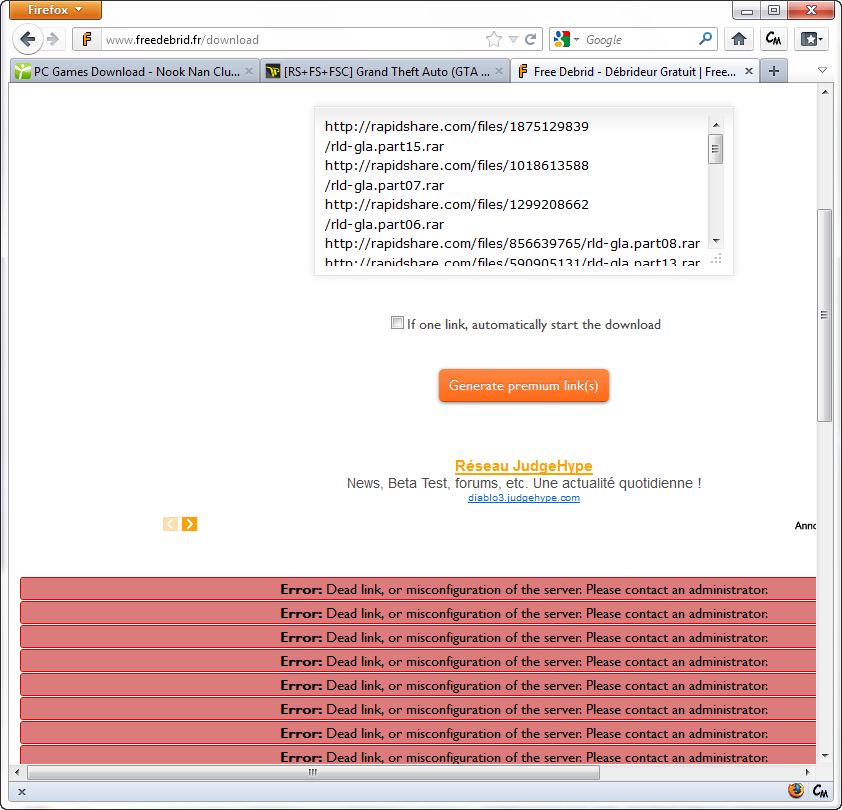
Task: Open the address bar history dropdown
Action: [x=513, y=39]
